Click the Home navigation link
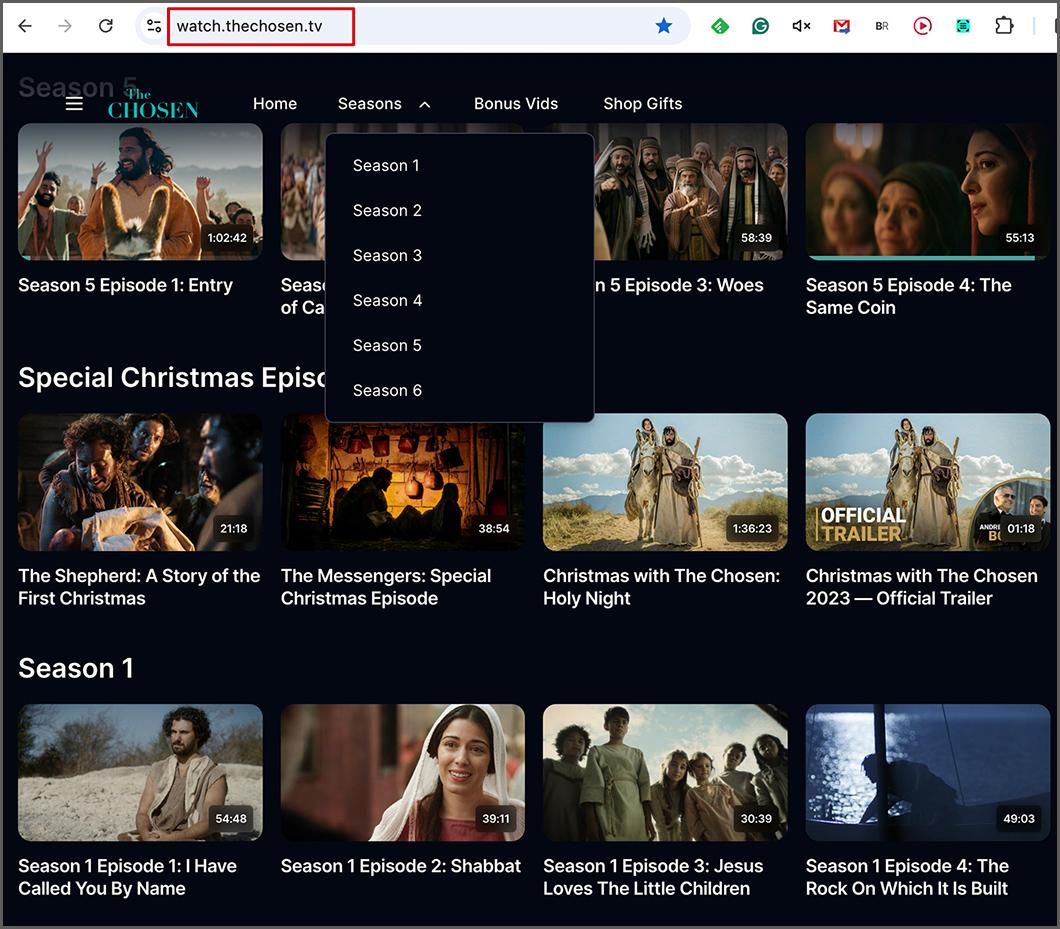 click(275, 104)
